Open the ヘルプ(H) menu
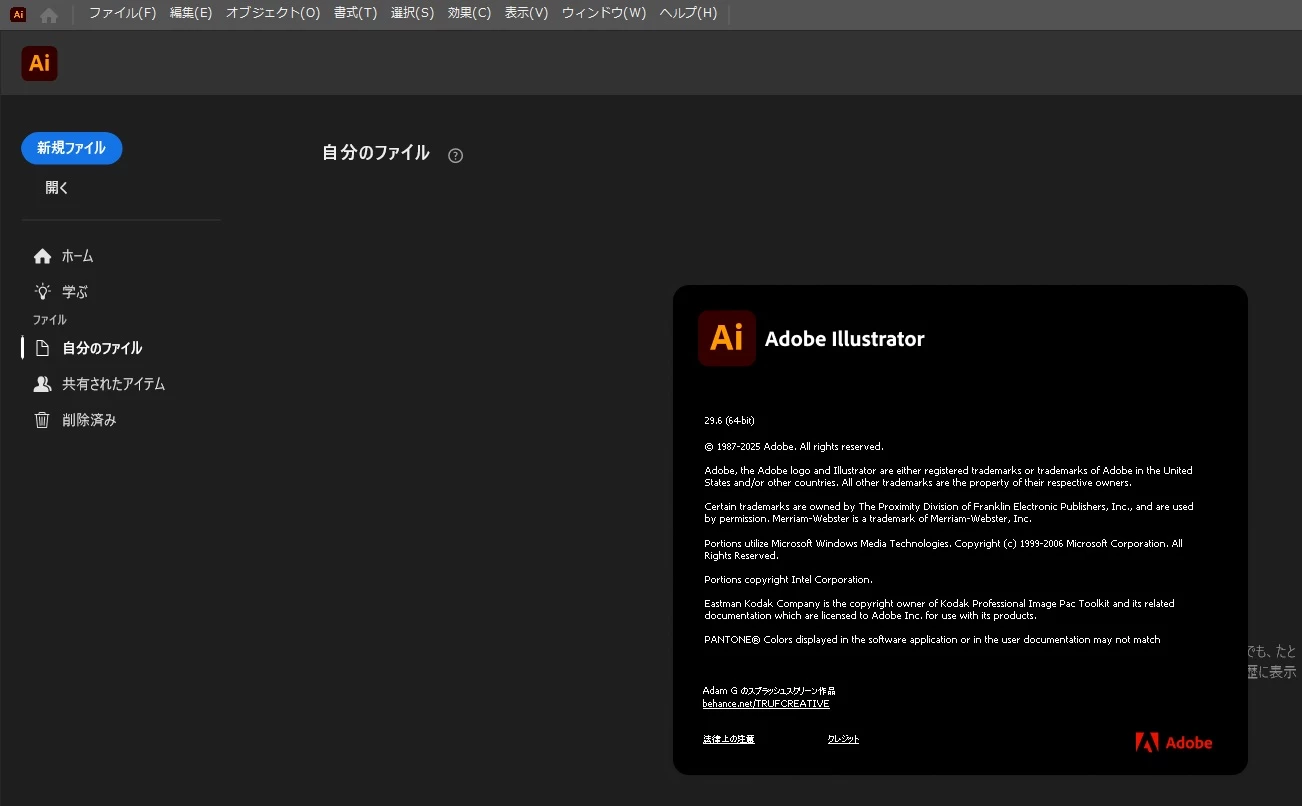Screen dimensions: 1302x806 point(688,13)
